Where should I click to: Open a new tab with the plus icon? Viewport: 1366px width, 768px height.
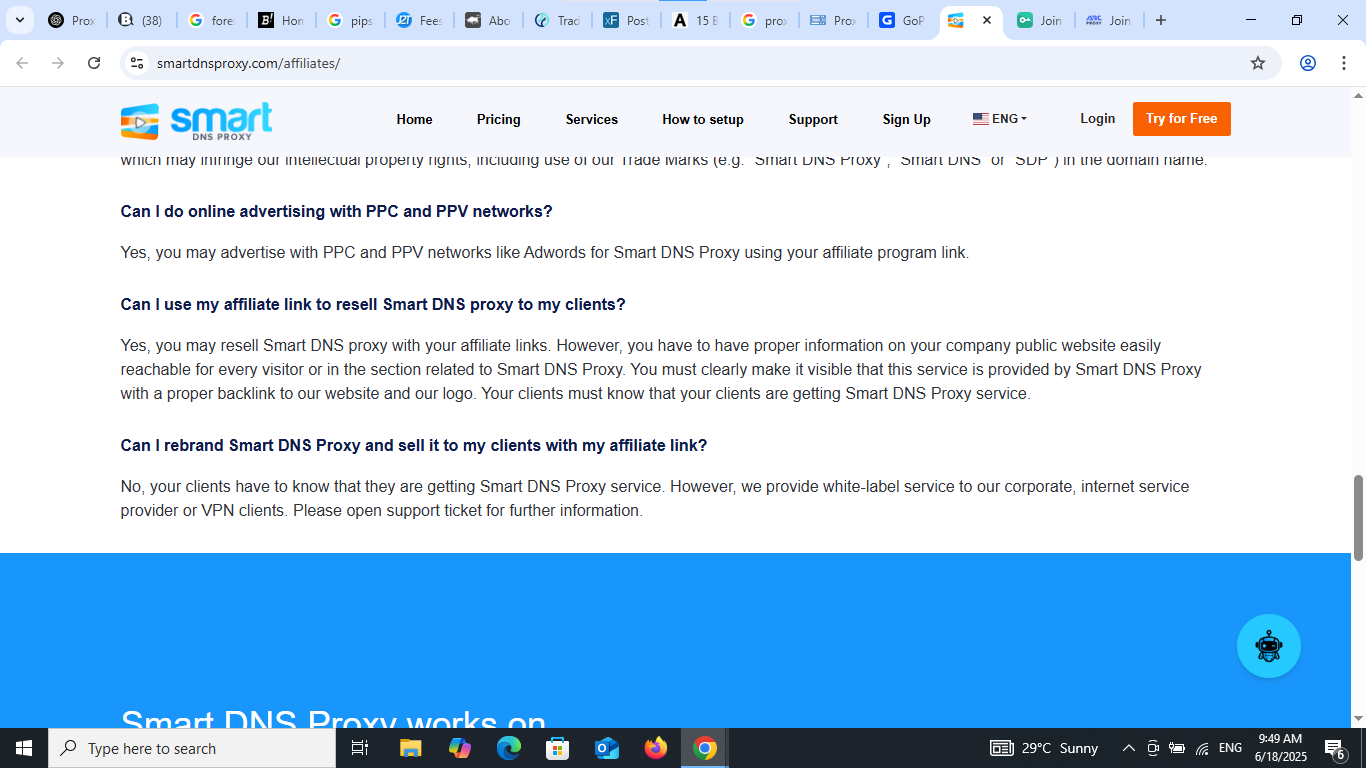[1161, 20]
